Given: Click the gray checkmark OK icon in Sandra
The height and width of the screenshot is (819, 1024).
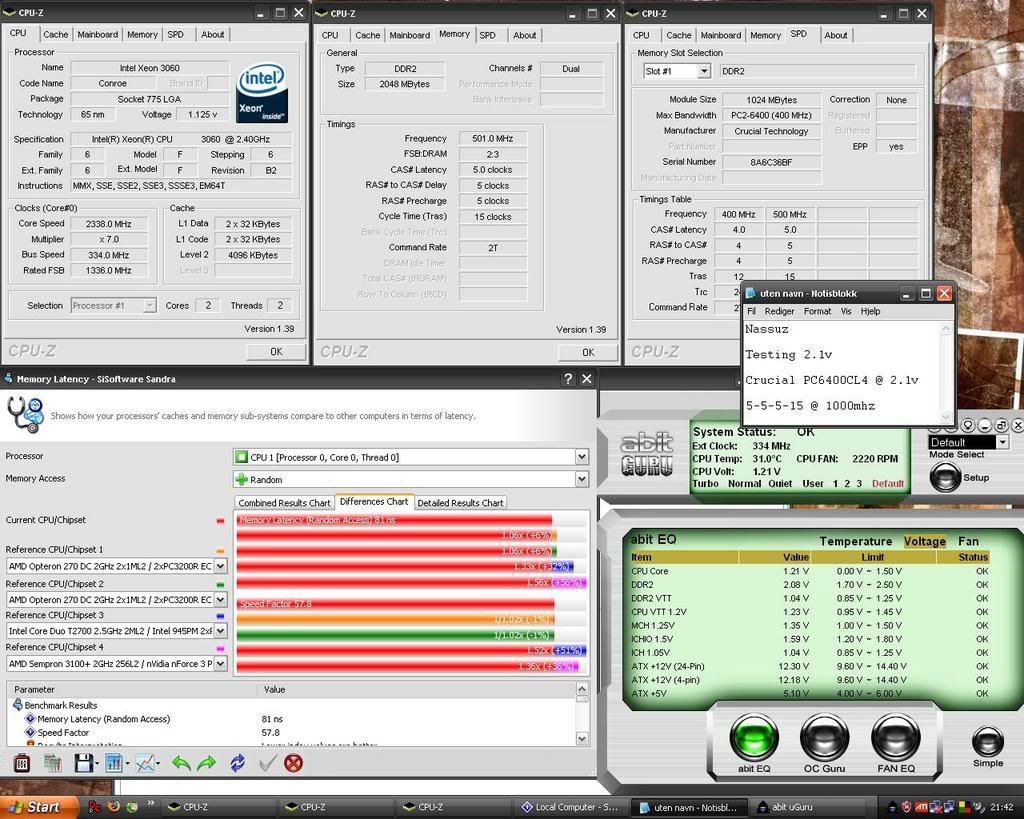Looking at the screenshot, I should click(x=268, y=763).
